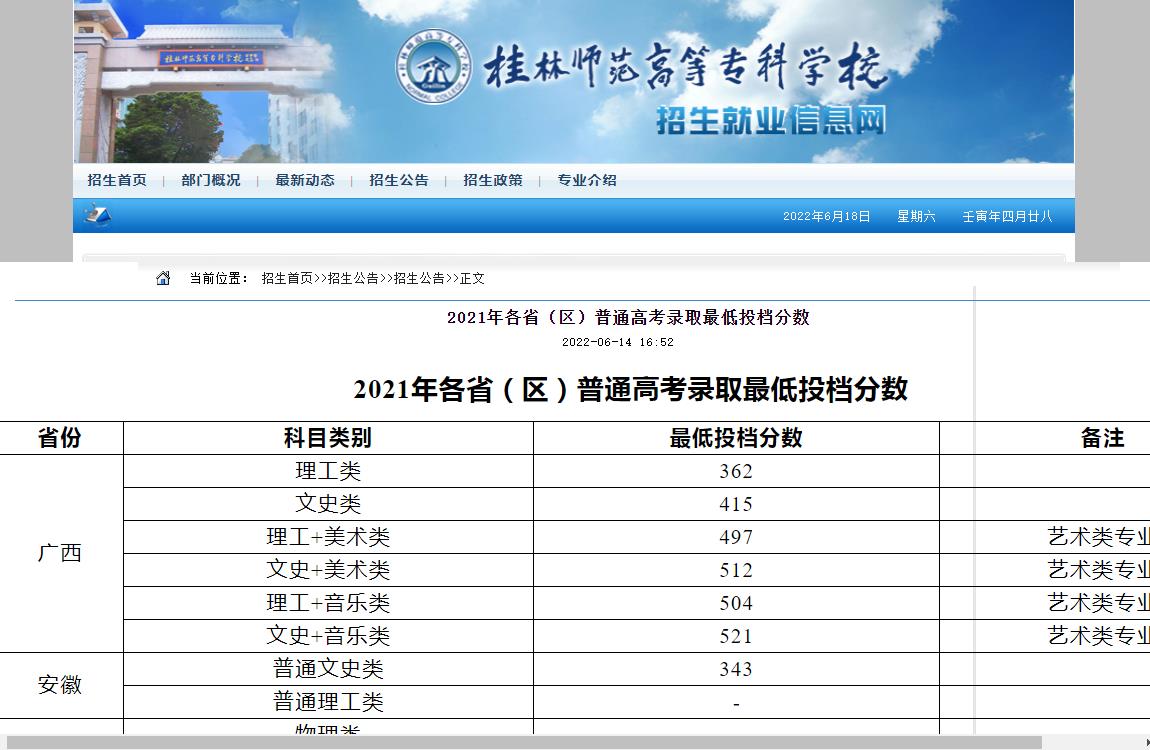Open the 招生政策 menu item
The image size is (1150, 750).
click(492, 180)
